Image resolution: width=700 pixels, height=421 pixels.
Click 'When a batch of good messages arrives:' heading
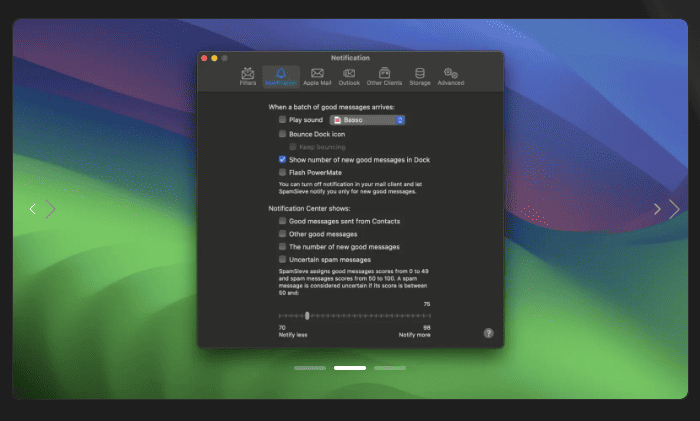pos(331,107)
